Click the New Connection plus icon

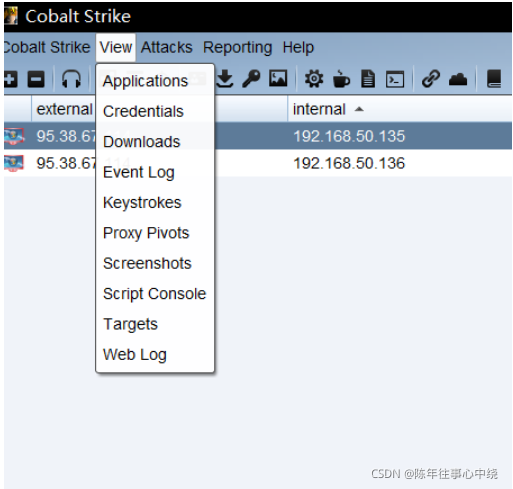pos(10,79)
